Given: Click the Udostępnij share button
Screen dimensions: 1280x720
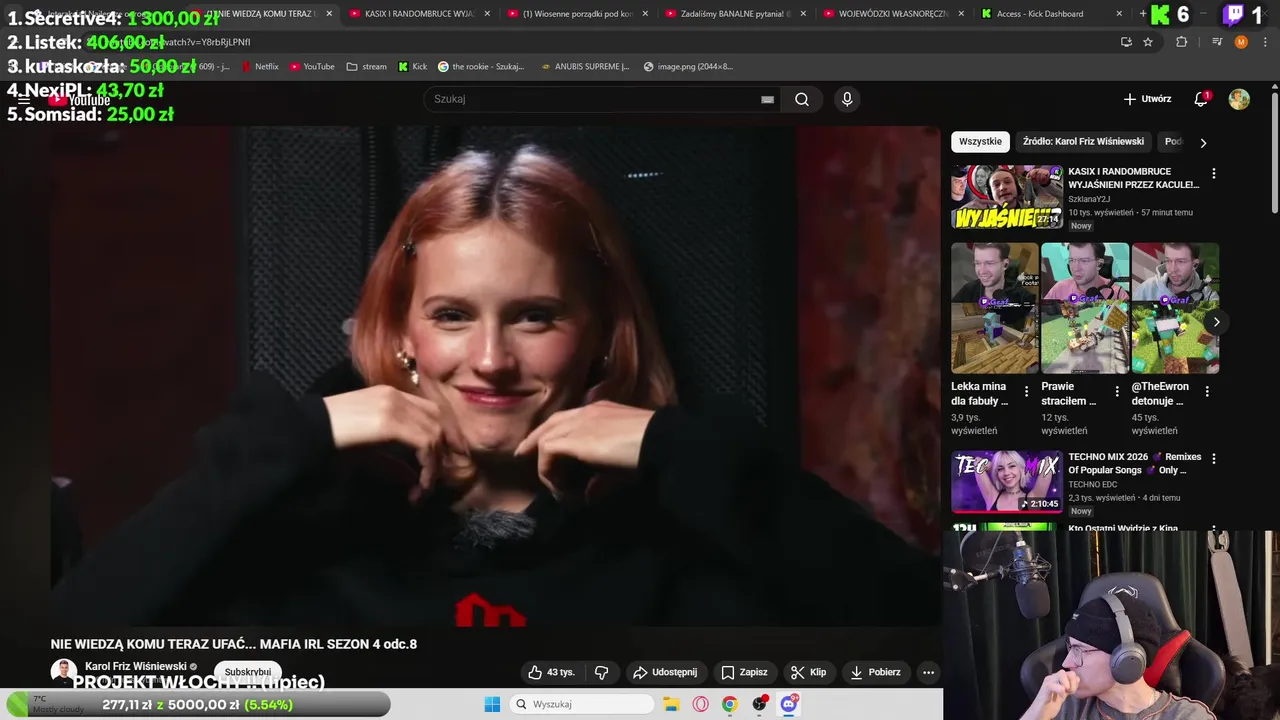Looking at the screenshot, I should (x=665, y=672).
